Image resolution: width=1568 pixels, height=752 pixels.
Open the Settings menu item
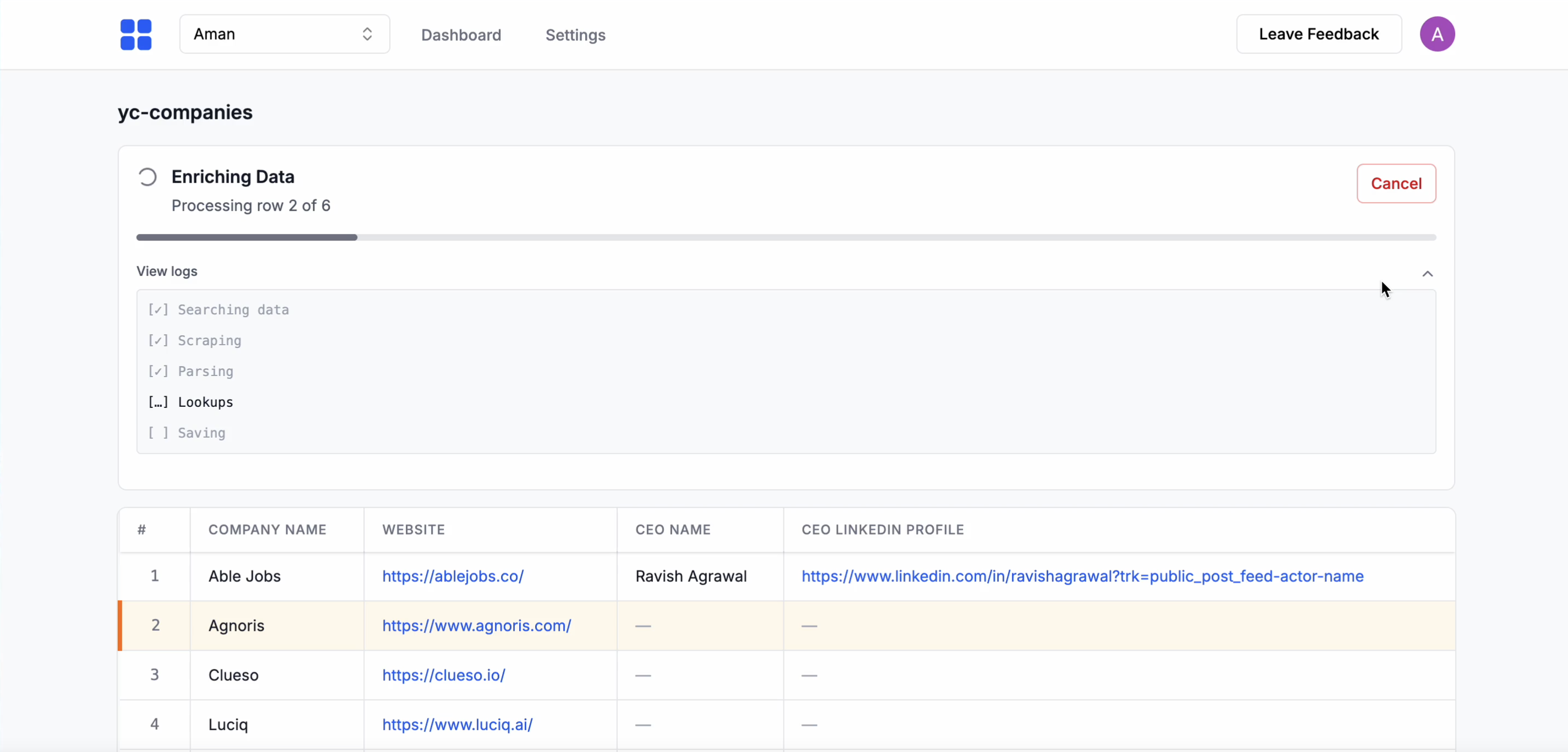coord(575,35)
